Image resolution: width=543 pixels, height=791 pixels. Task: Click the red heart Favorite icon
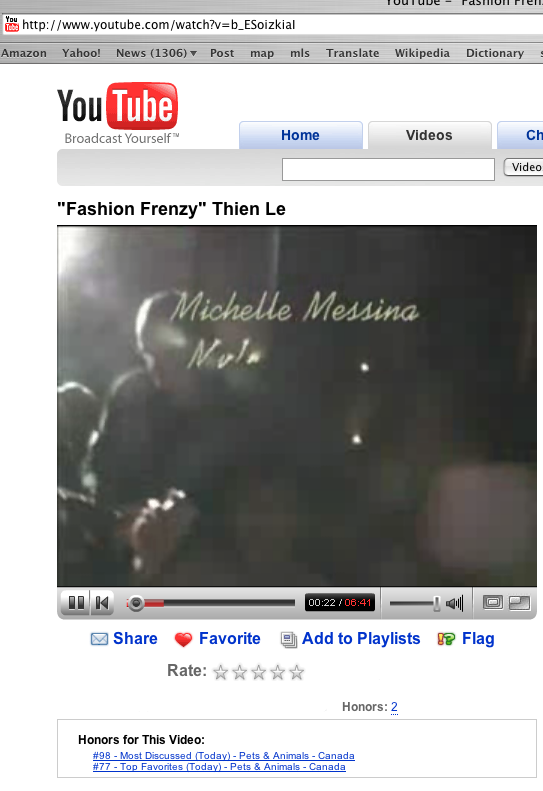[183, 640]
